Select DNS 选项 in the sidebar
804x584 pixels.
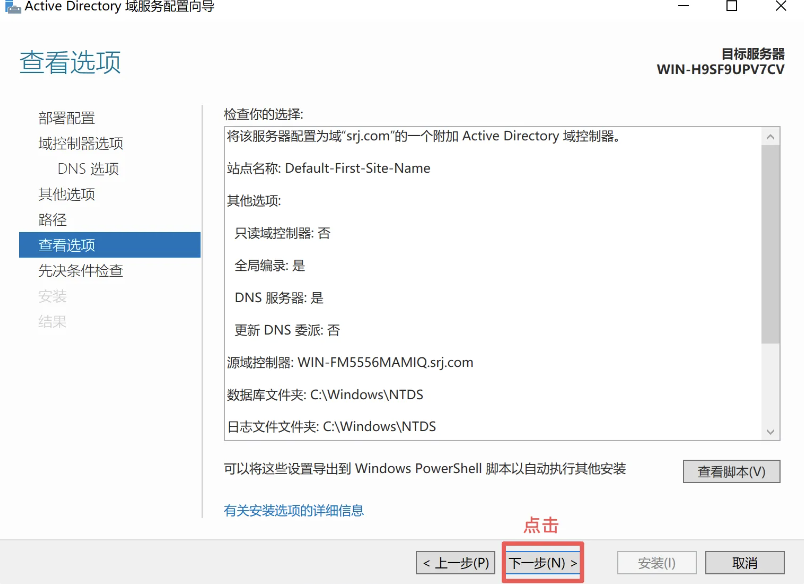(x=88, y=169)
